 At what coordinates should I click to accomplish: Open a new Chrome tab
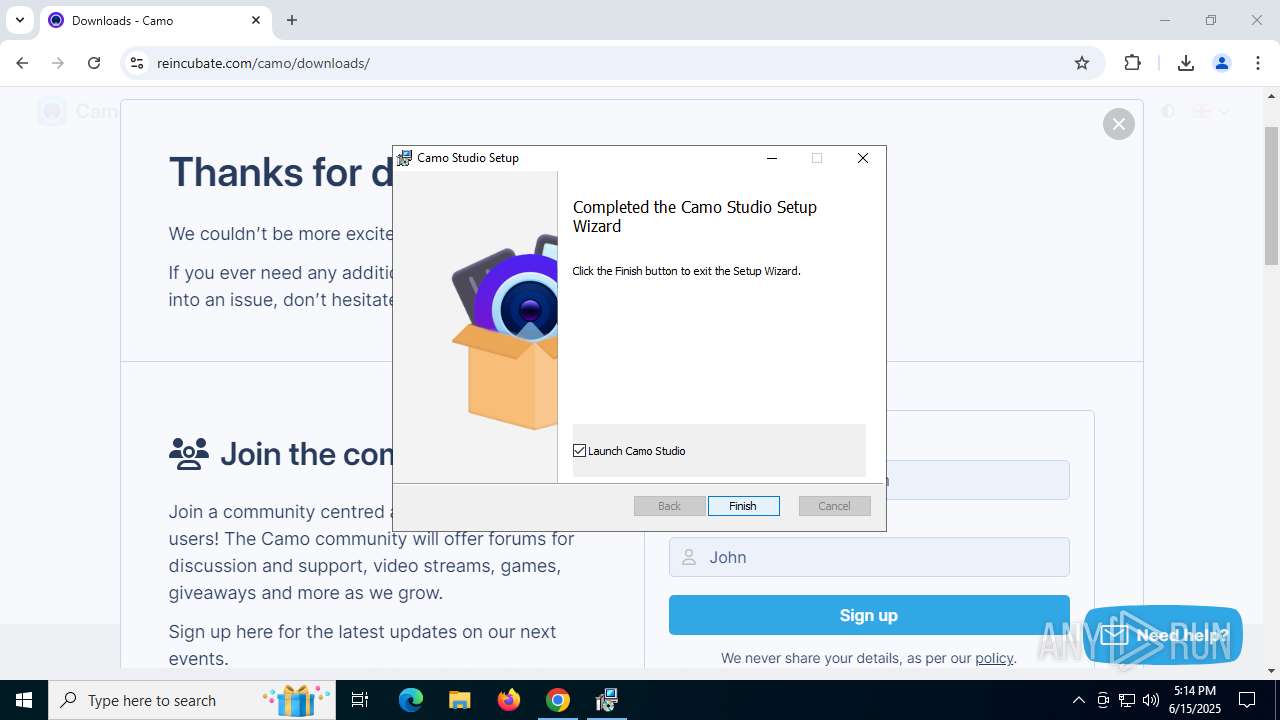pos(292,20)
